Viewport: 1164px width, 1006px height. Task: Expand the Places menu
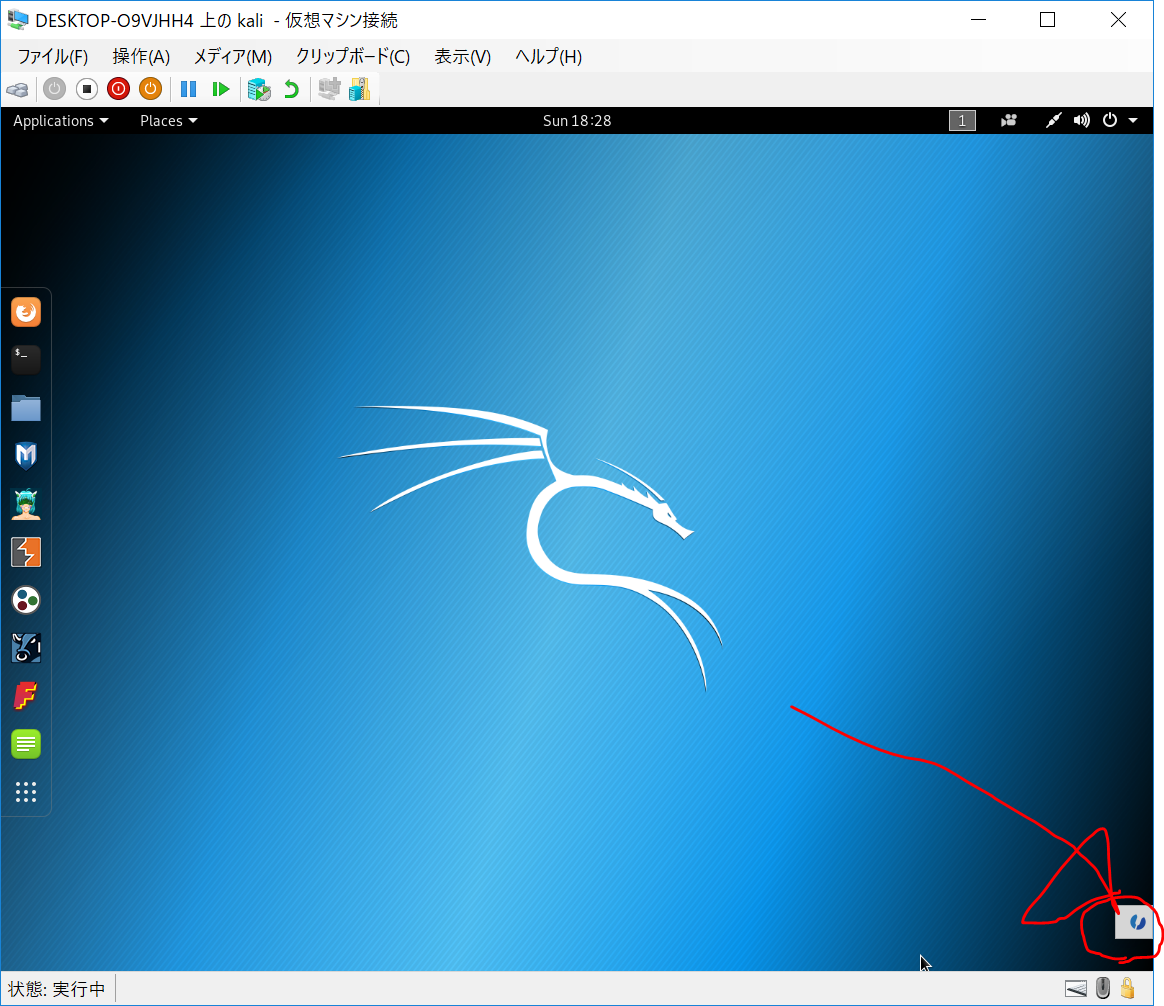point(168,121)
